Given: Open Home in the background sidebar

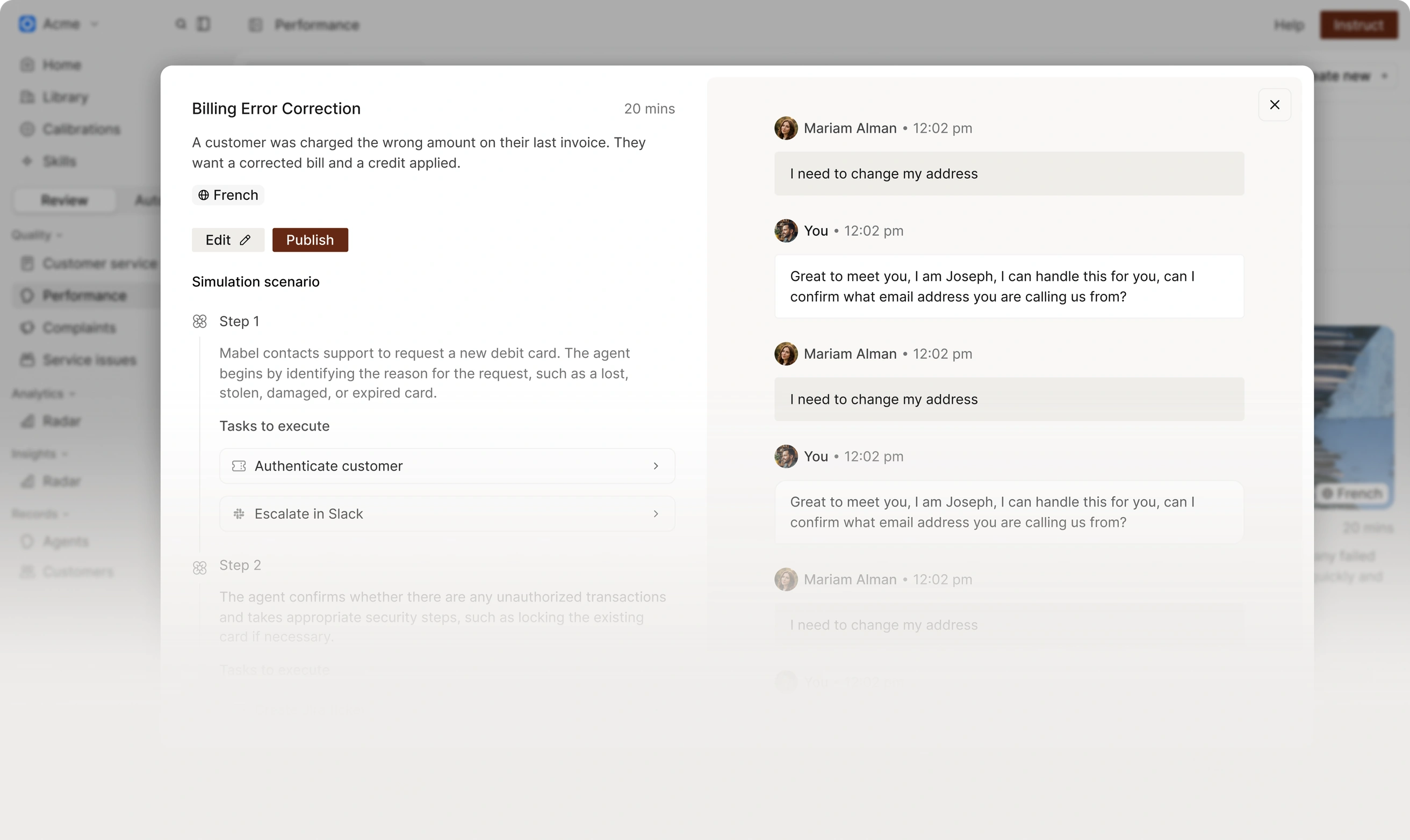Looking at the screenshot, I should (61, 64).
